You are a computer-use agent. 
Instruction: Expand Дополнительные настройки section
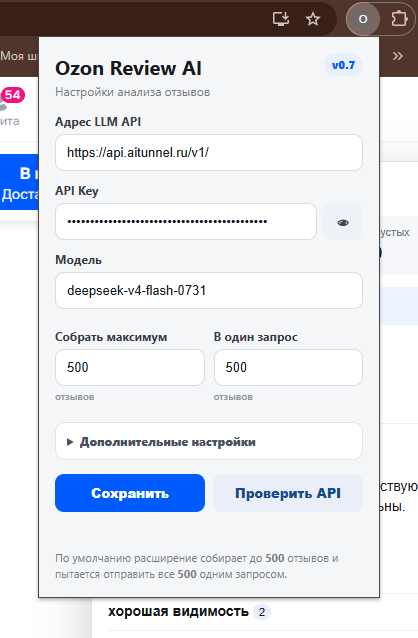pyautogui.click(x=209, y=441)
